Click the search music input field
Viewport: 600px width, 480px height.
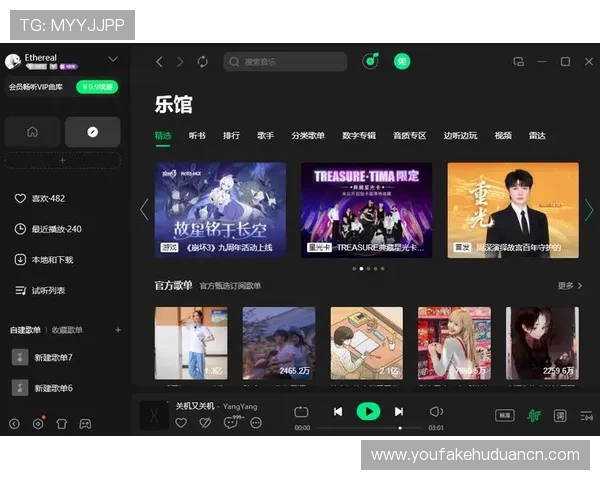point(285,62)
